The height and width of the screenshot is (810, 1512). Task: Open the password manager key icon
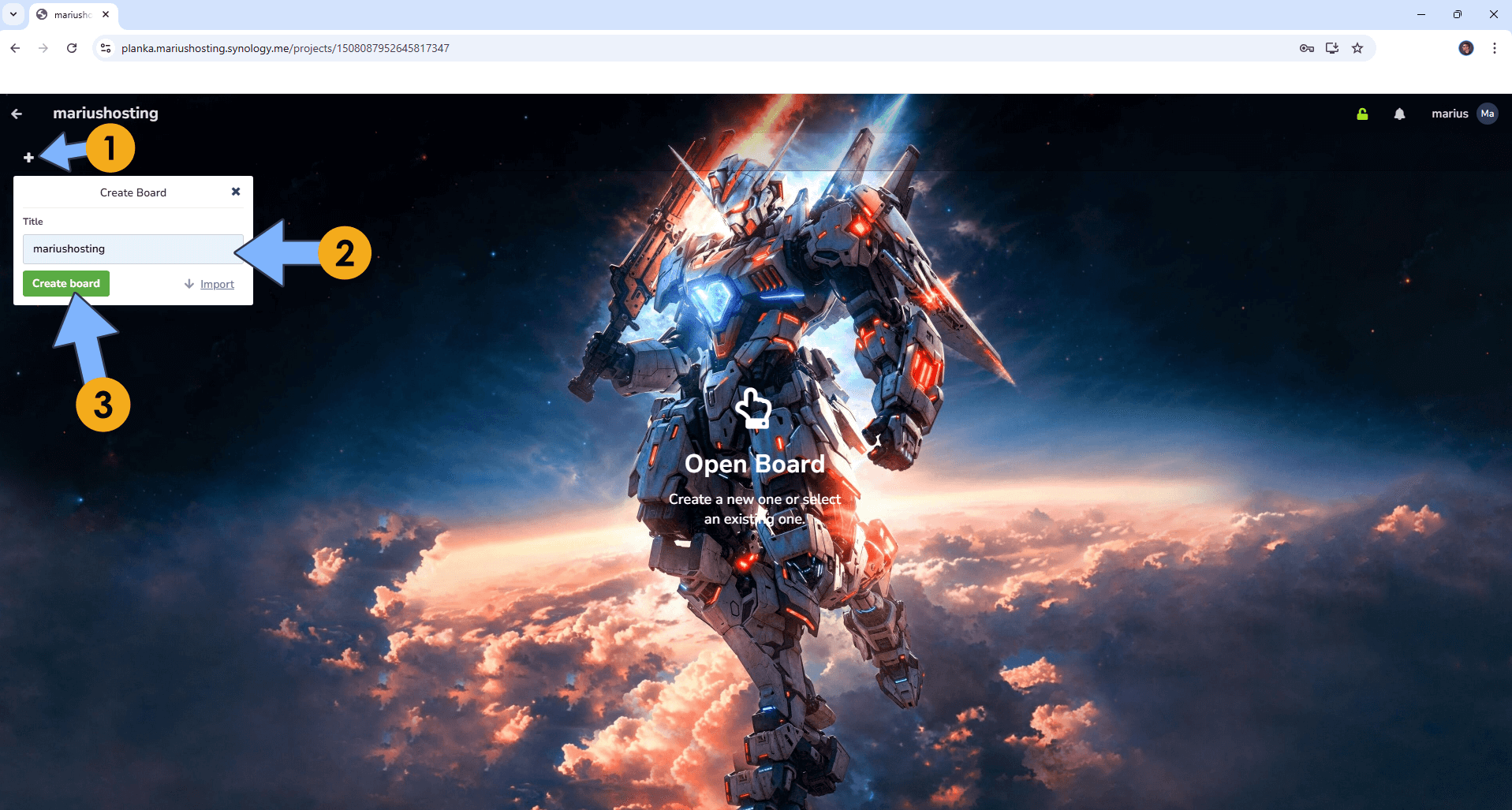(1307, 48)
